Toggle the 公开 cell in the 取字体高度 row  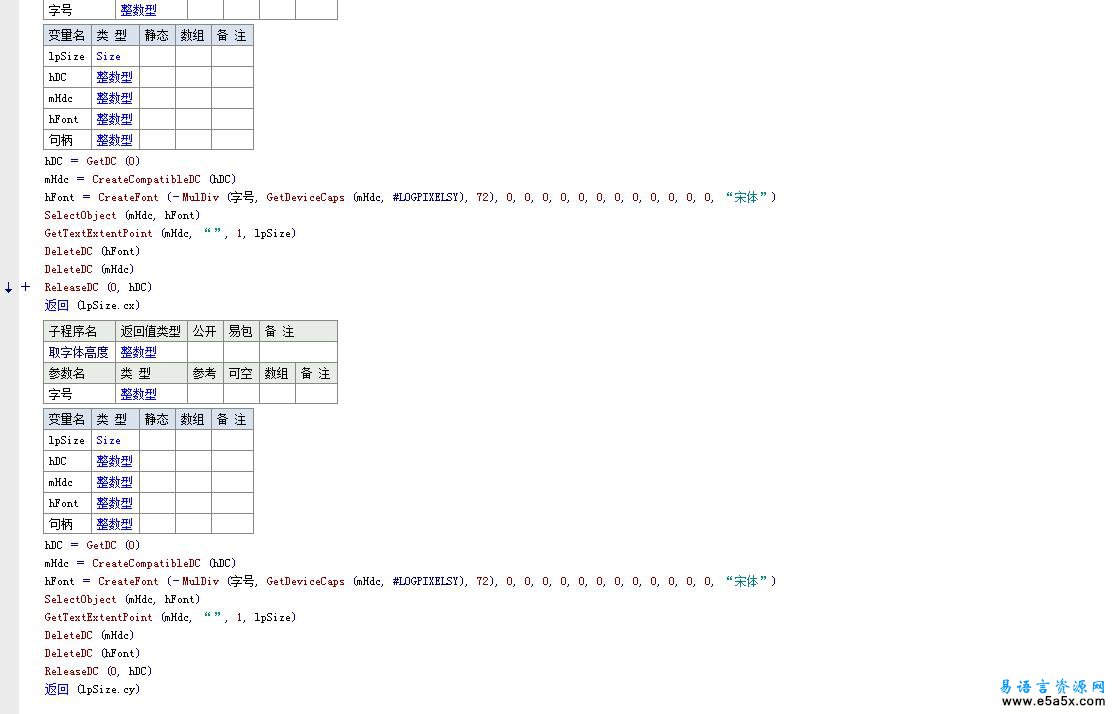click(205, 352)
